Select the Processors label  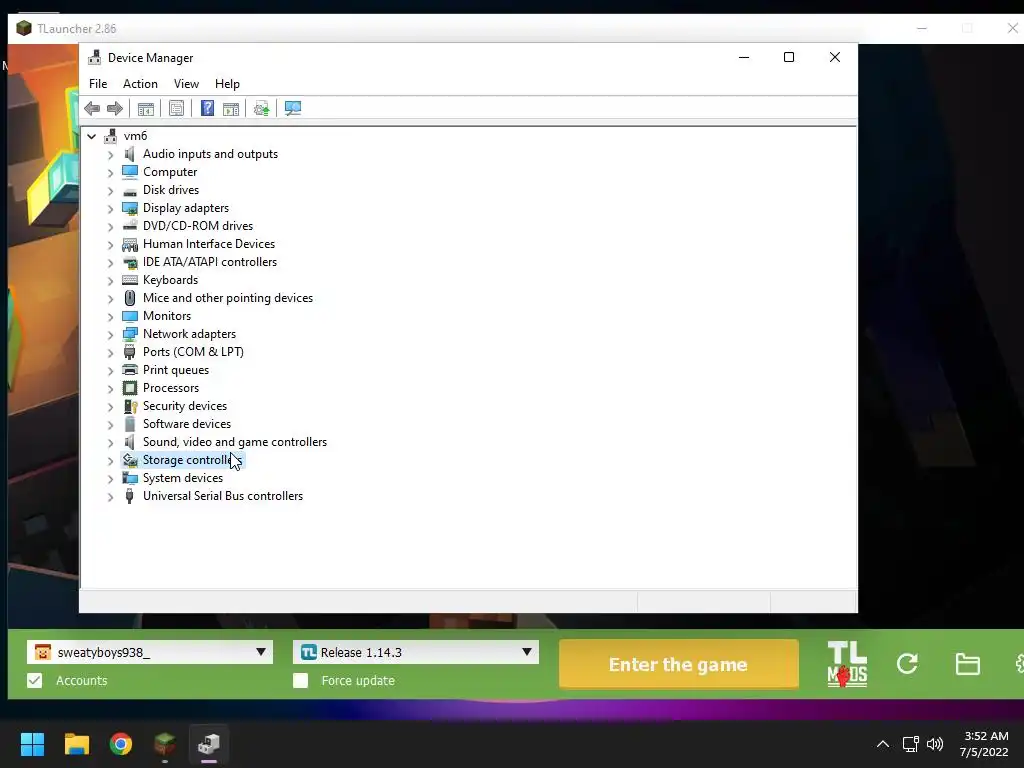coord(171,388)
